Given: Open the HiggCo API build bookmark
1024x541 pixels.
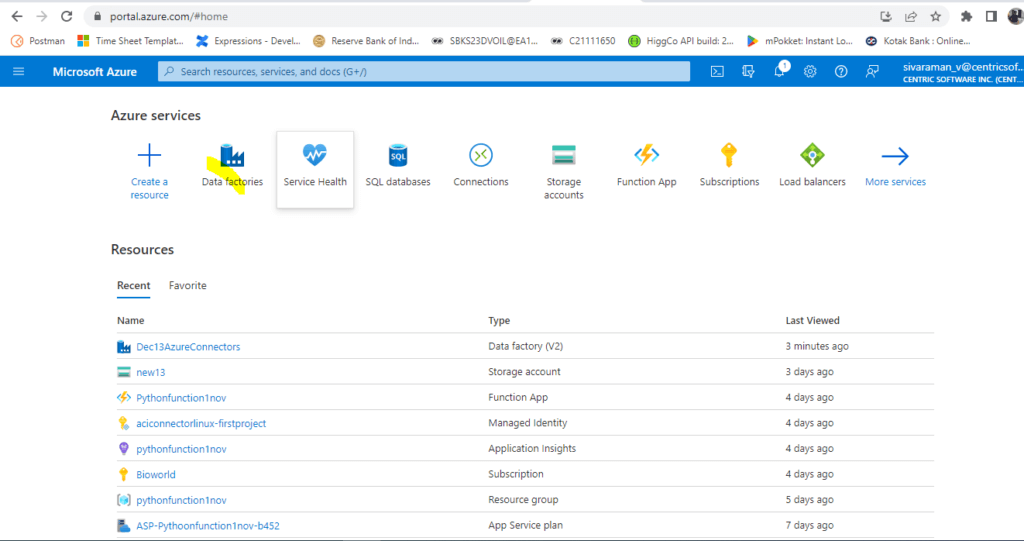Looking at the screenshot, I should (680, 41).
